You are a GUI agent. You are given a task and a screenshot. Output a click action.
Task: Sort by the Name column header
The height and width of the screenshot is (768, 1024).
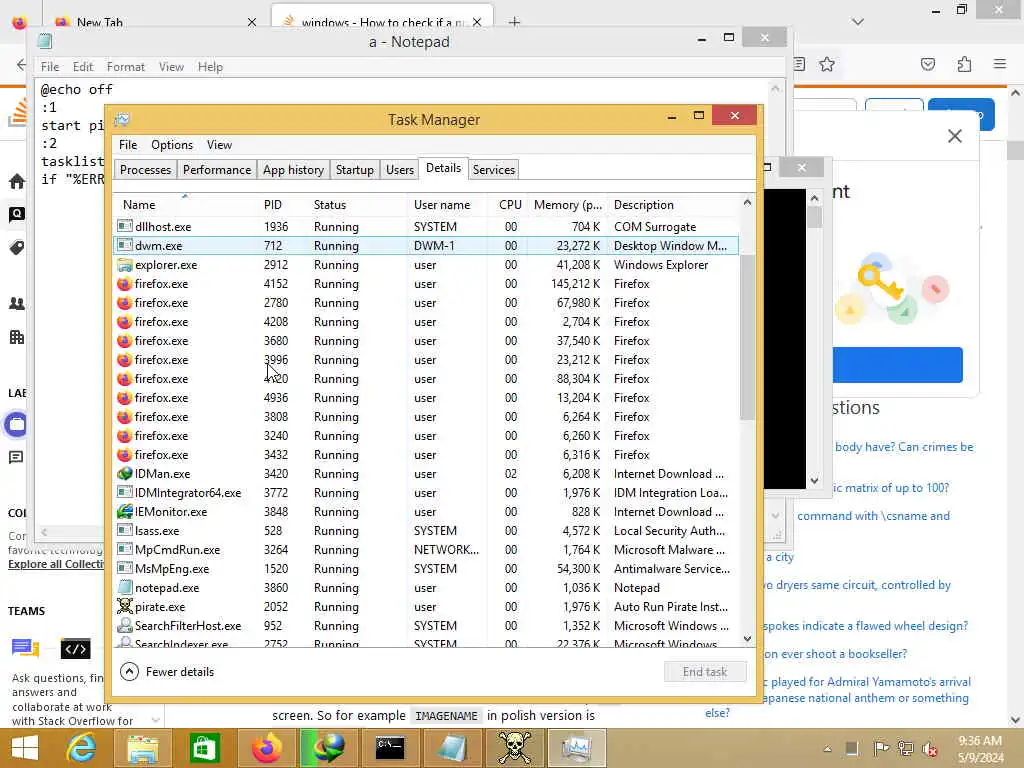pyautogui.click(x=186, y=204)
